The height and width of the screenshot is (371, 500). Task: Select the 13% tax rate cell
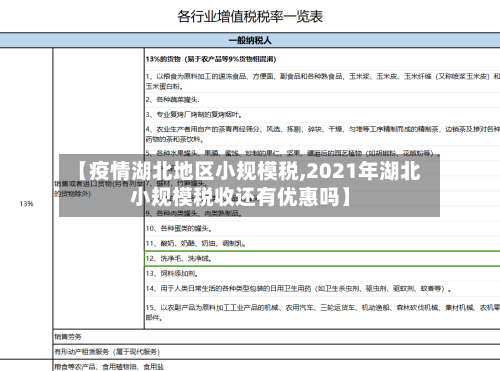[26, 204]
